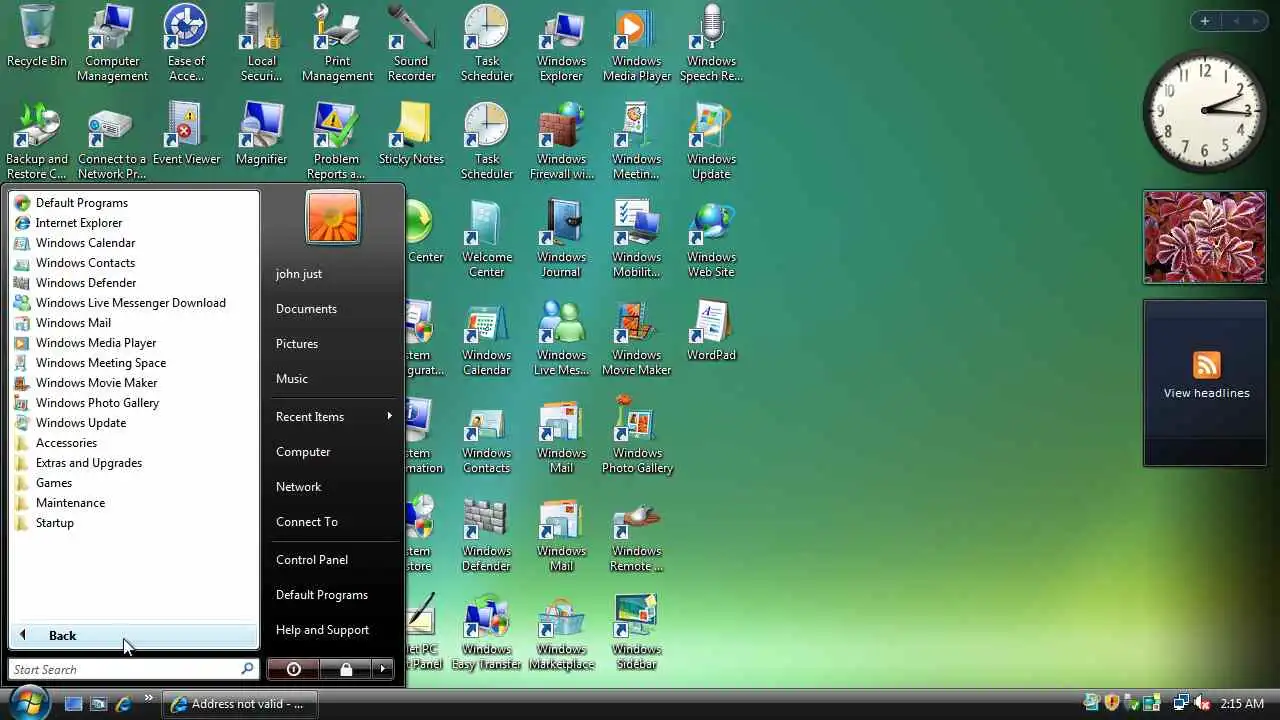
Task: Open Welcome Center desktop shortcut
Action: pyautogui.click(x=487, y=239)
